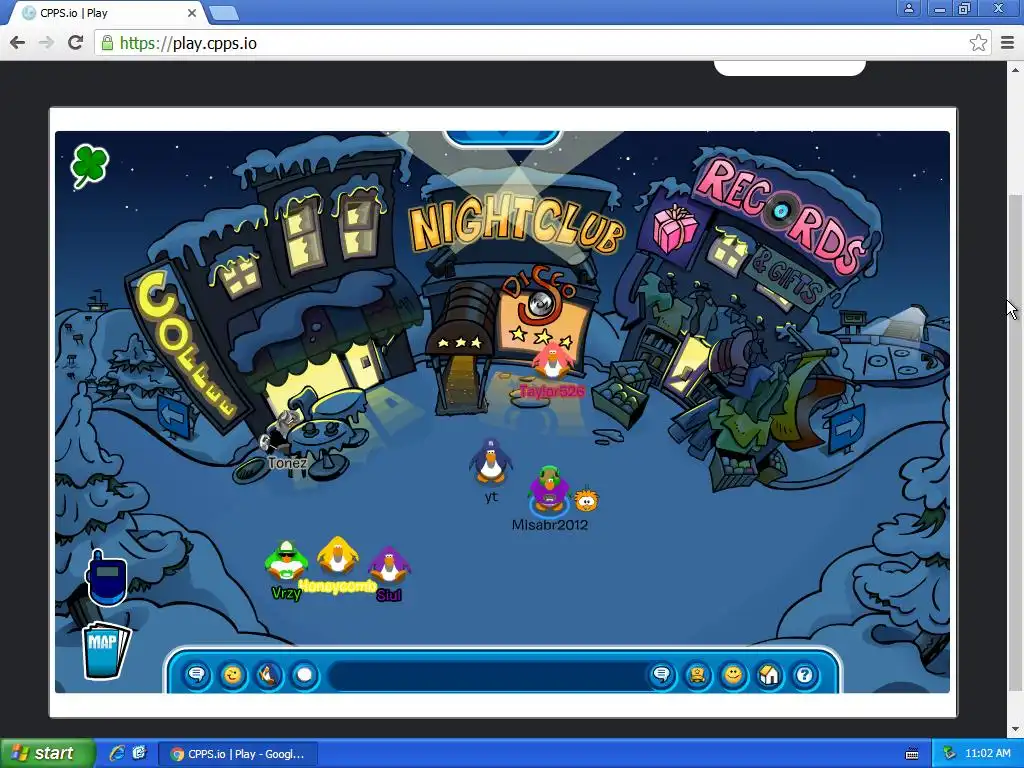
Task: Open the winking emotes menu
Action: click(x=232, y=674)
